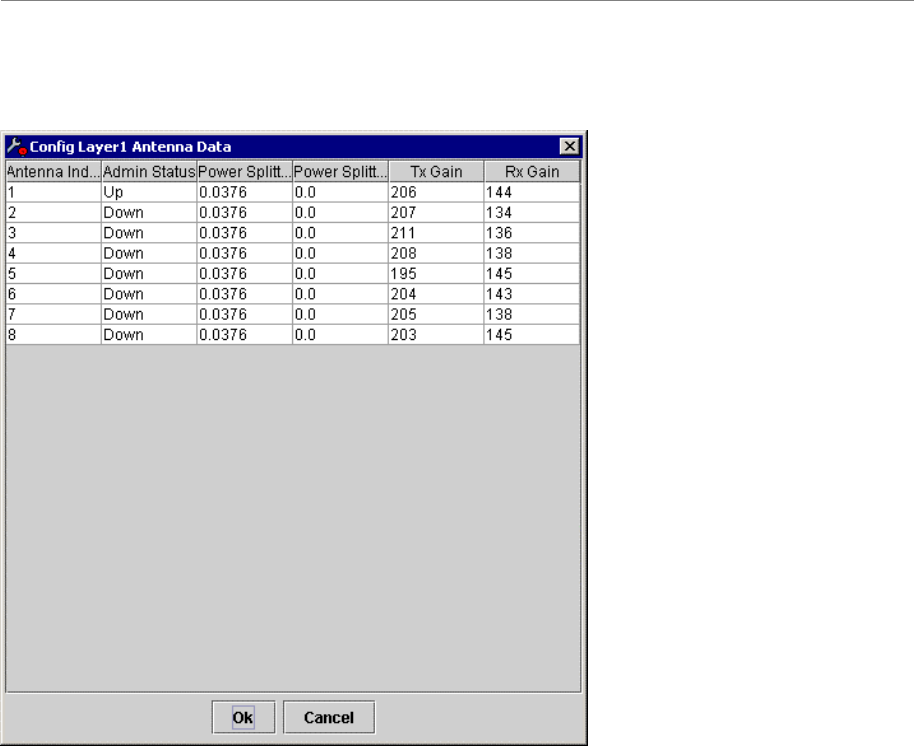Click the Cancel button
The height and width of the screenshot is (746, 914).
click(x=329, y=717)
